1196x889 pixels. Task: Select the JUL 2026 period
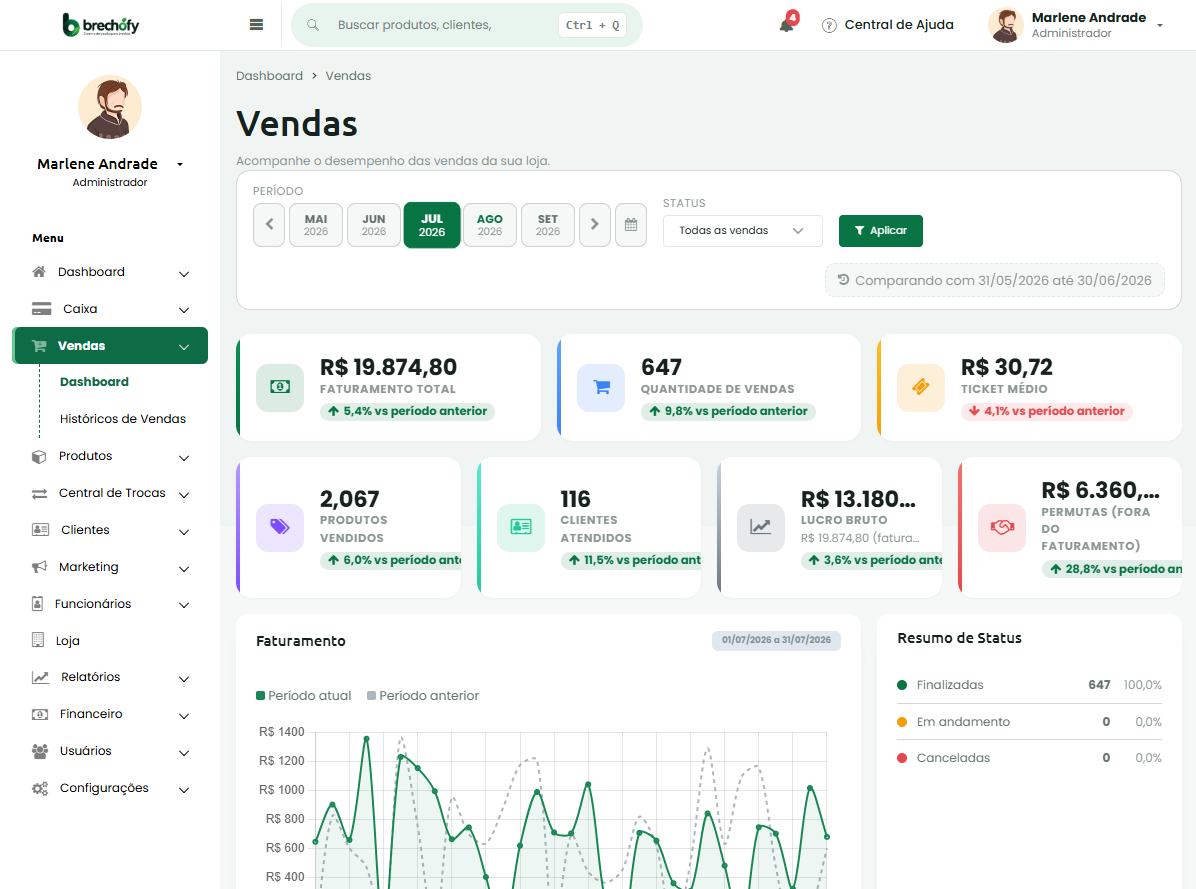point(432,225)
